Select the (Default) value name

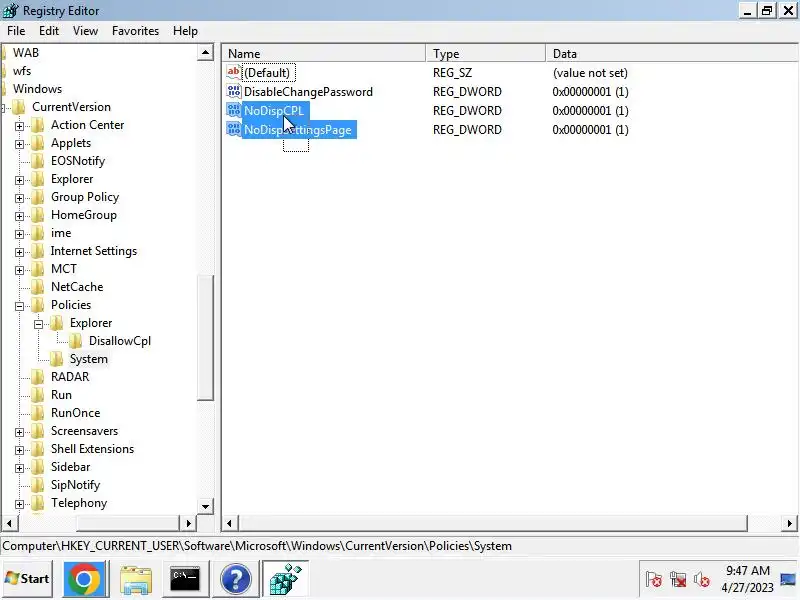pos(267,72)
